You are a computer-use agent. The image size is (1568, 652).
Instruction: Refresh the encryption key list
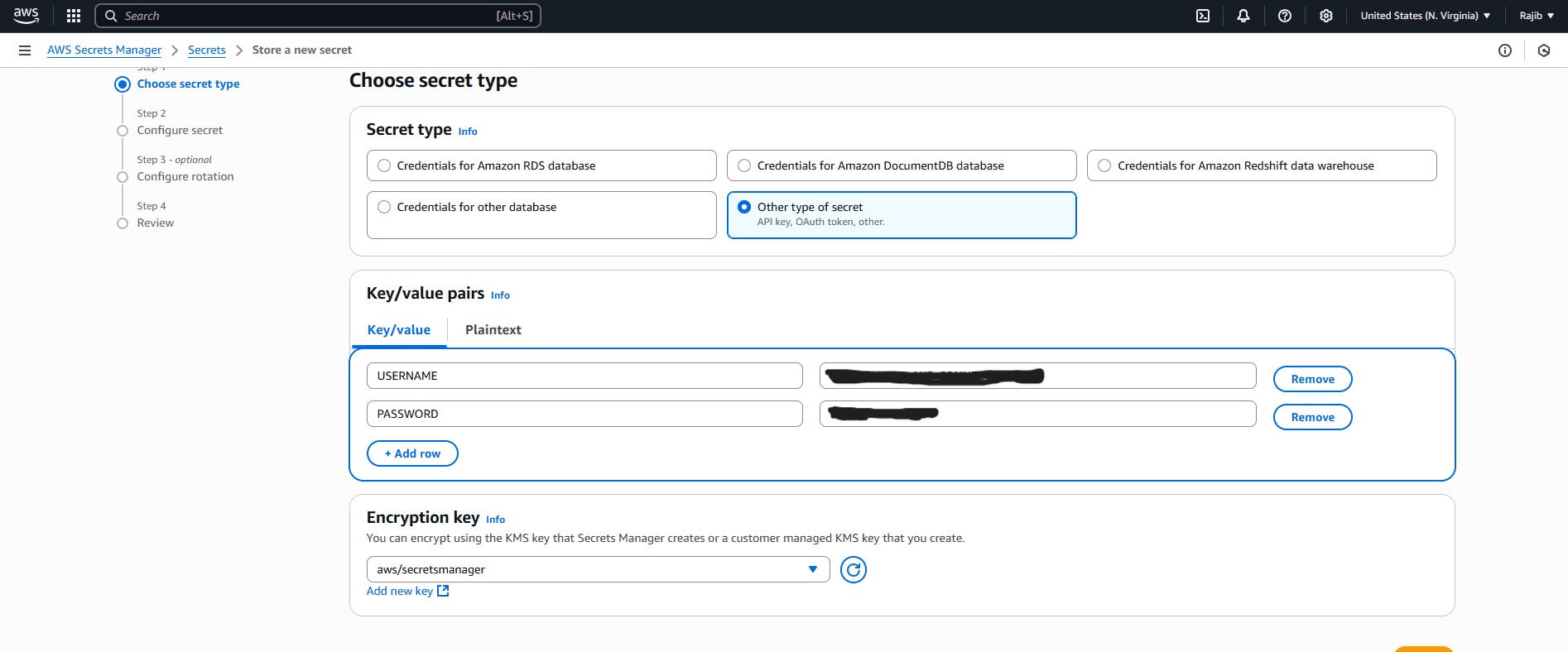click(x=853, y=569)
